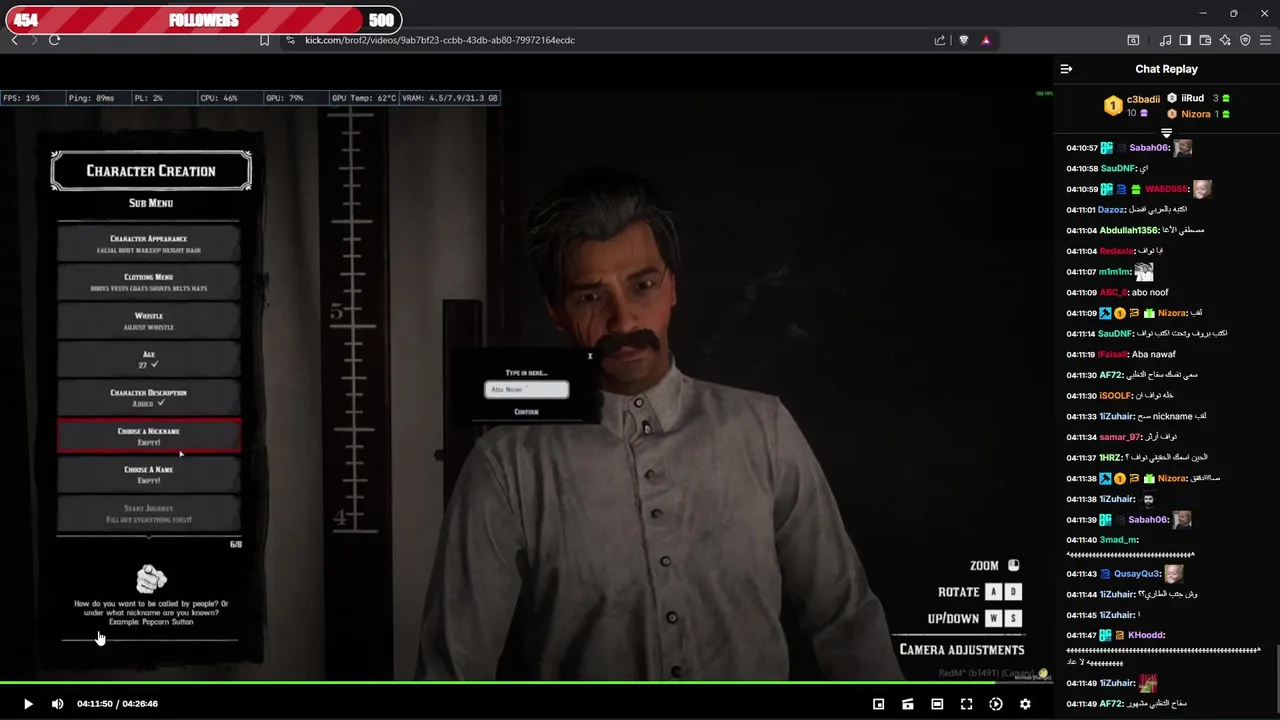
Task: Click the Zoom mouse control hint
Action: pos(1014,565)
